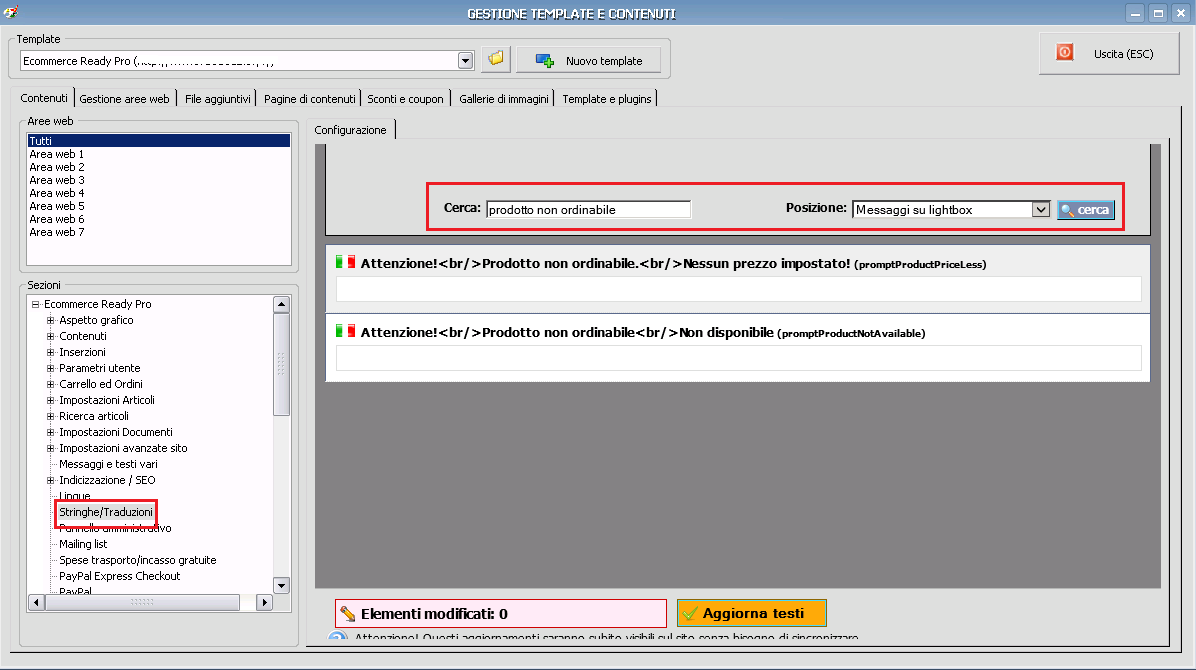Expand the Parametri utente node
This screenshot has width=1196, height=670.
click(x=50, y=368)
